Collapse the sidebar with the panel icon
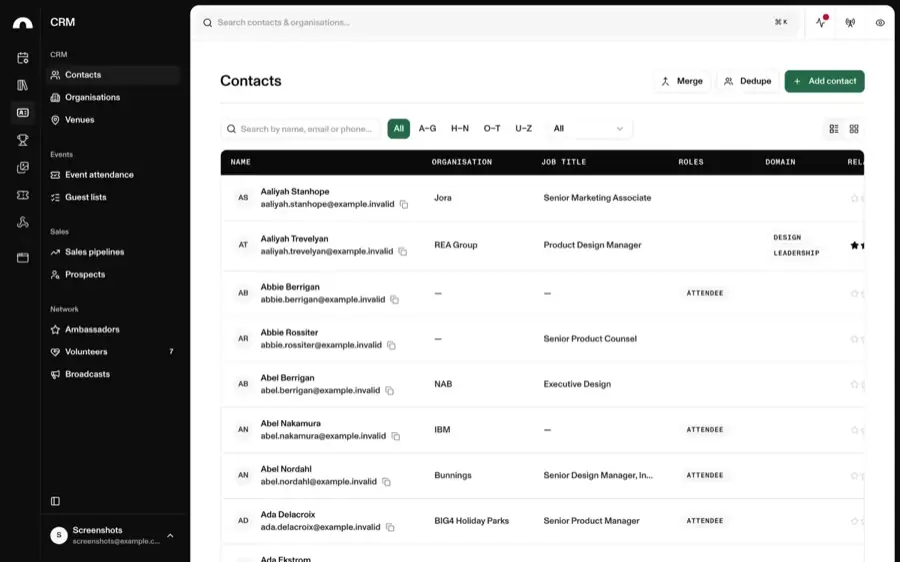Viewport: 900px width, 562px height. (x=55, y=501)
